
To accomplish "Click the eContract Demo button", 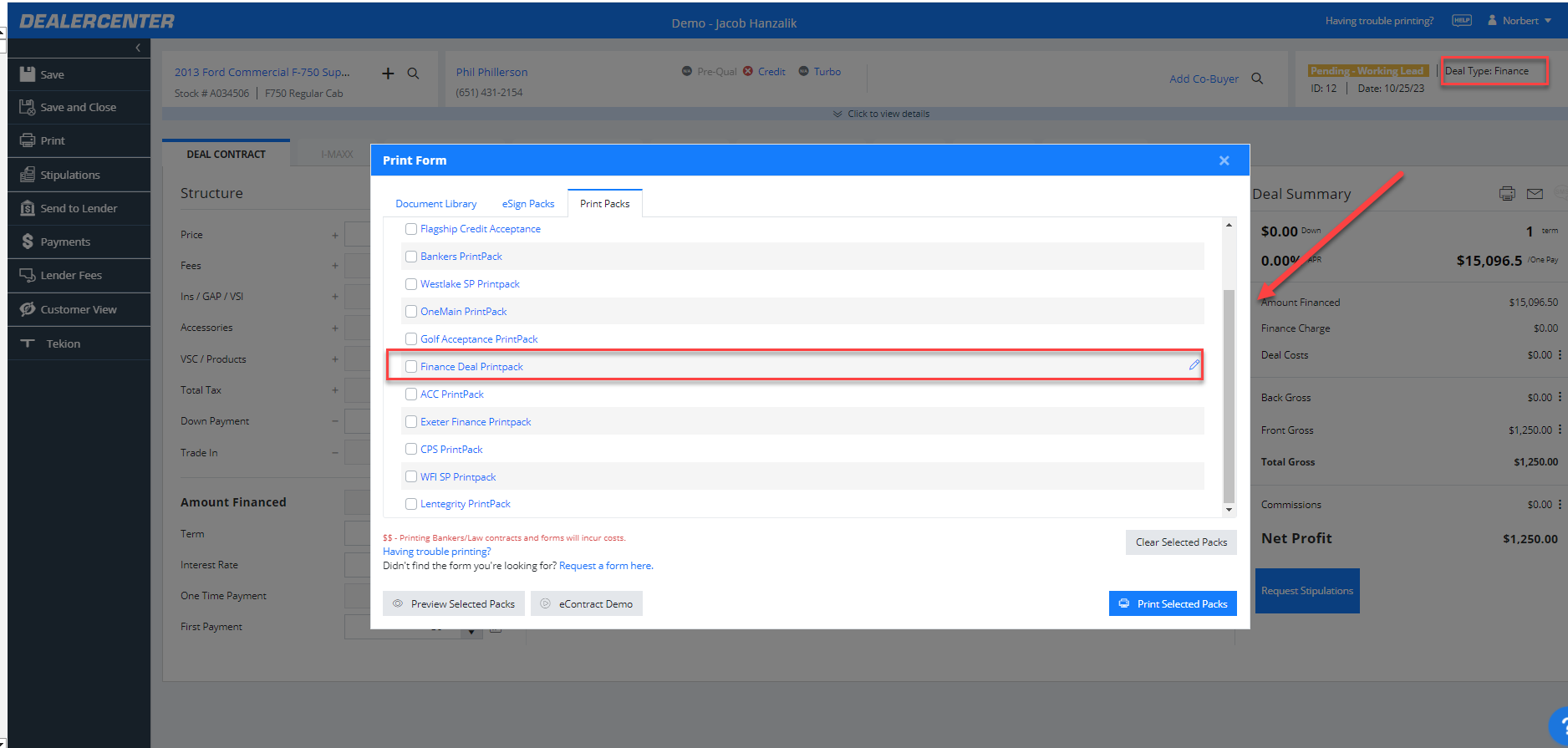I will [x=587, y=603].
